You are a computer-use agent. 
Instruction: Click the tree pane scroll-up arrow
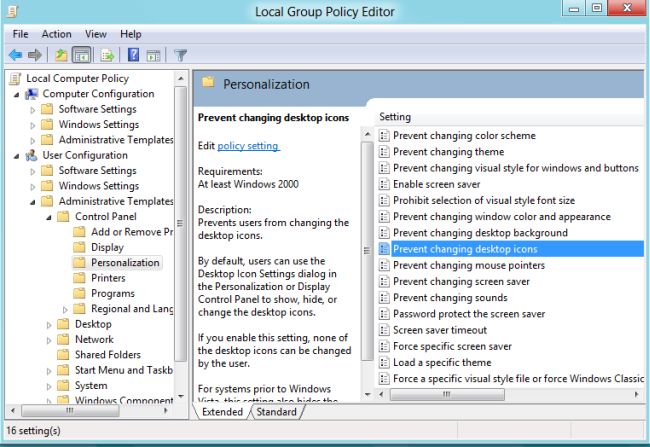pyautogui.click(x=180, y=78)
